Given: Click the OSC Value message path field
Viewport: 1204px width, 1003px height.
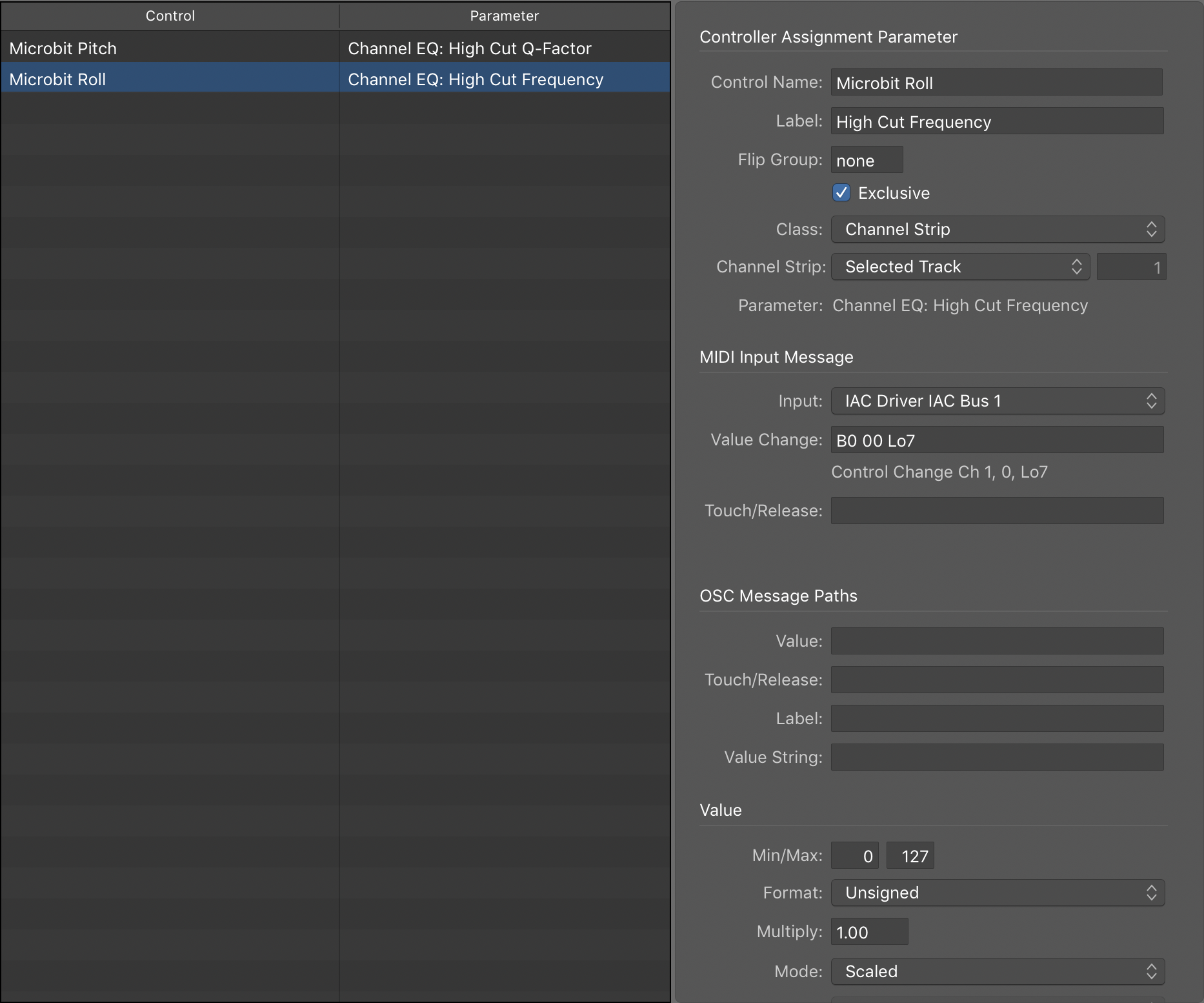Looking at the screenshot, I should click(x=998, y=641).
